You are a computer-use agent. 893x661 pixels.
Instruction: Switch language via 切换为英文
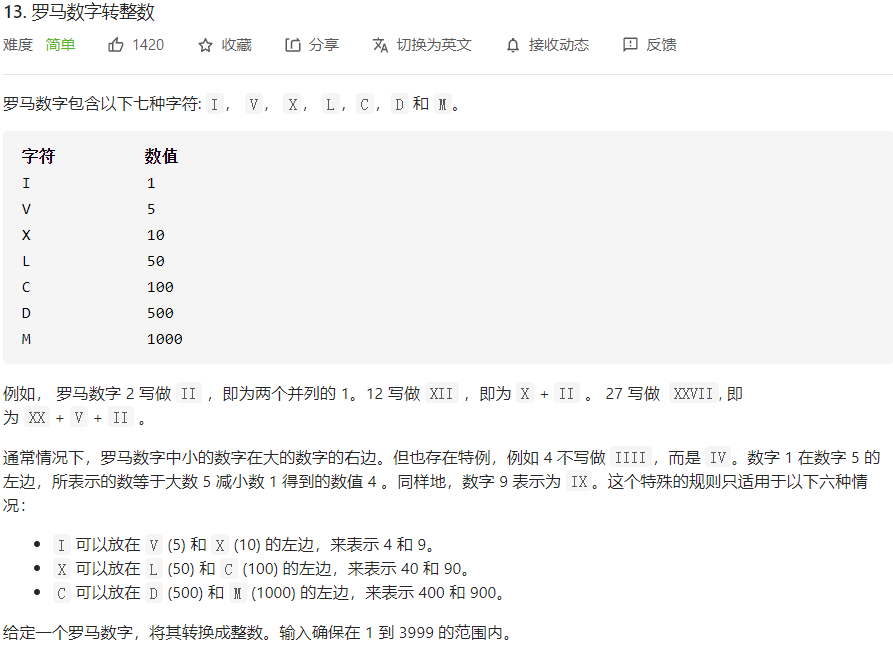tap(422, 45)
